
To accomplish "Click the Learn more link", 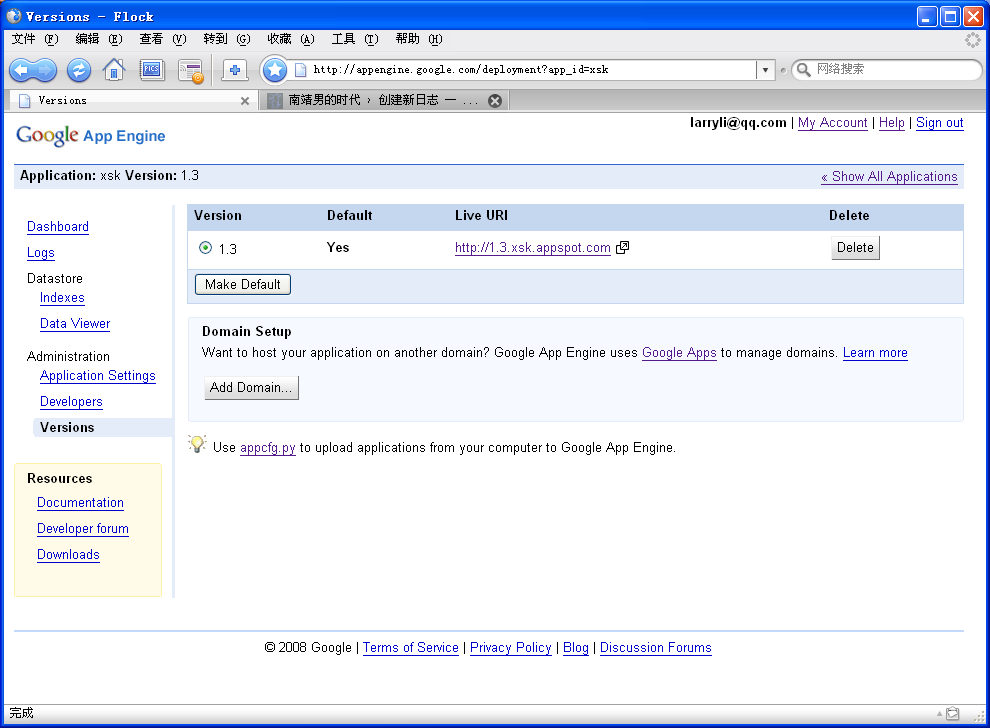I will [875, 352].
